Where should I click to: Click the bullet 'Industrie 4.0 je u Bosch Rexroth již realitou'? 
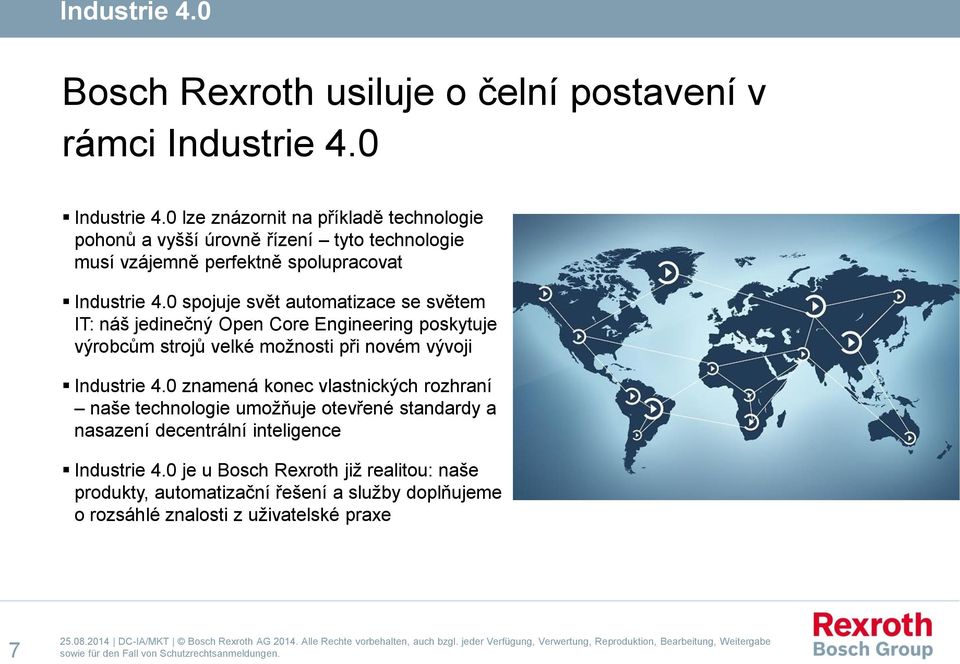point(254,470)
